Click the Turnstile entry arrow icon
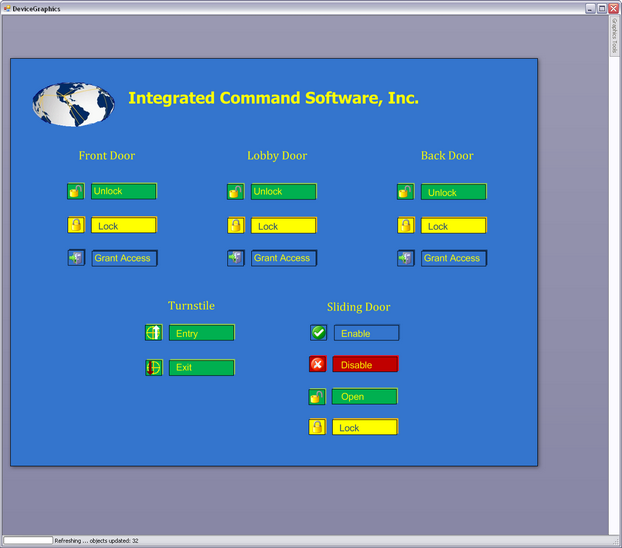Screen dimensions: 622x548 click(x=154, y=333)
